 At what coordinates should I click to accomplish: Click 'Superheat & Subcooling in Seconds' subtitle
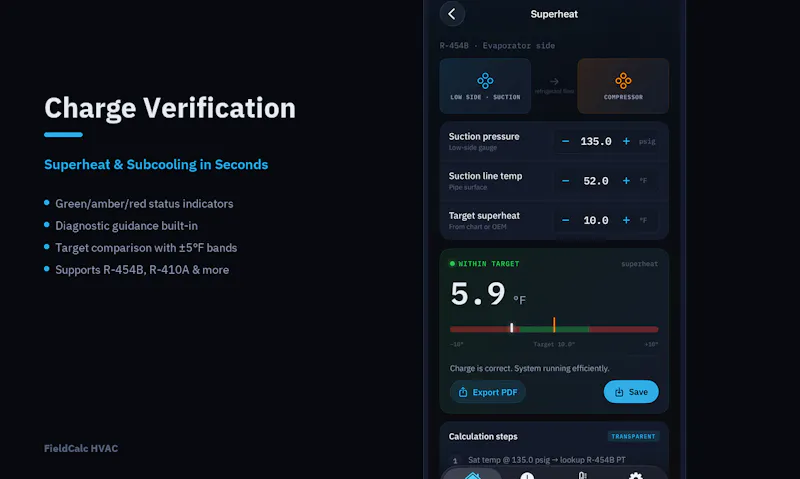[x=156, y=165]
